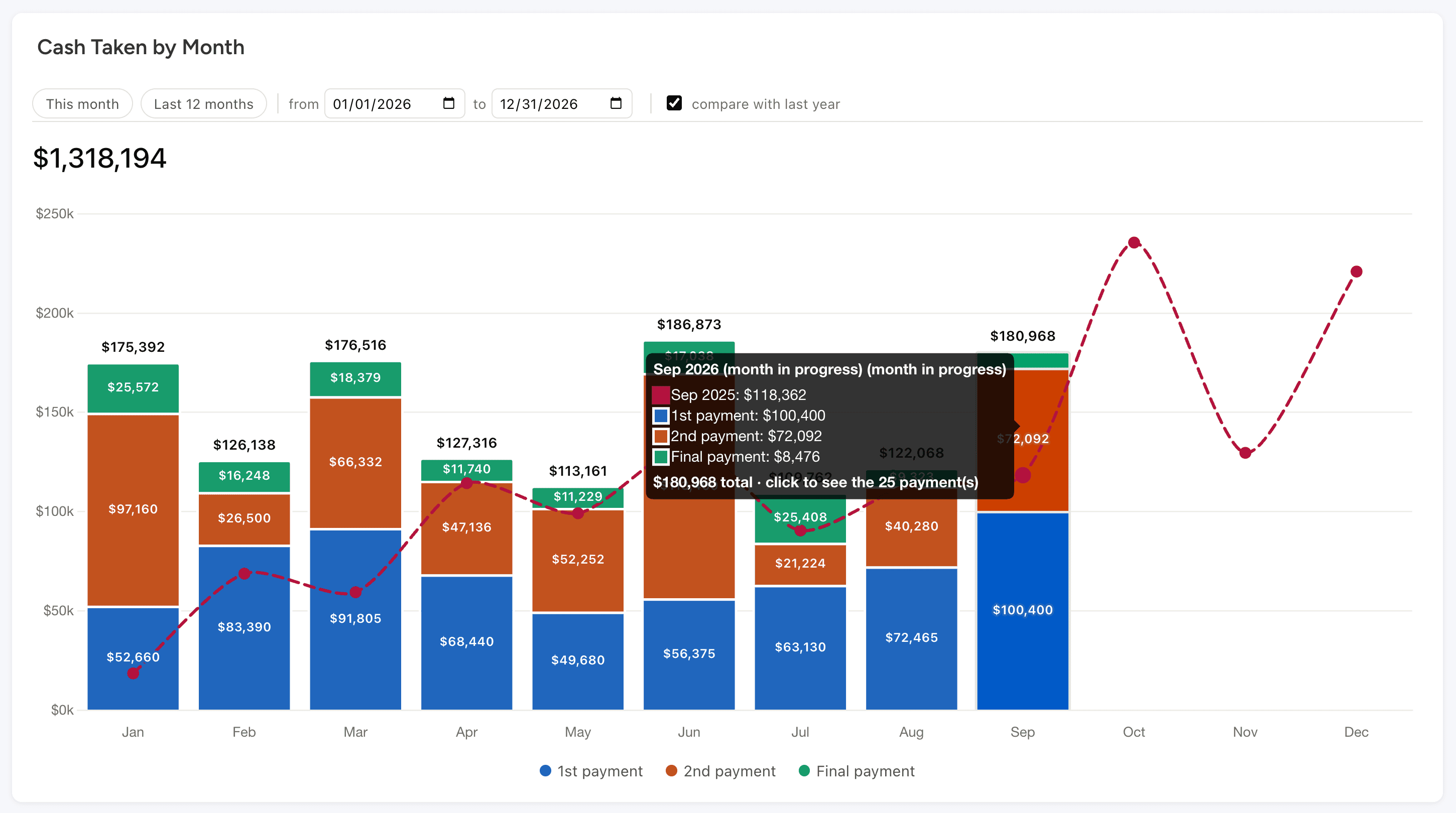
Task: Click the Jan $25,572 final payment segment
Action: coord(133,388)
